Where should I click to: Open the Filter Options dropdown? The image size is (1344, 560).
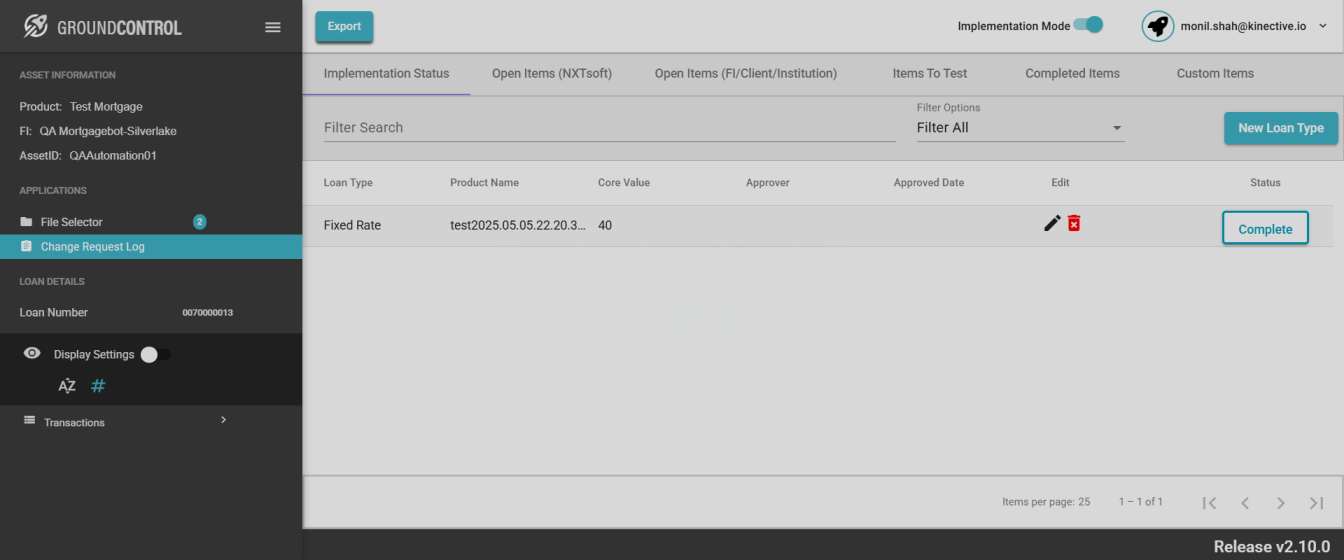pyautogui.click(x=1020, y=128)
